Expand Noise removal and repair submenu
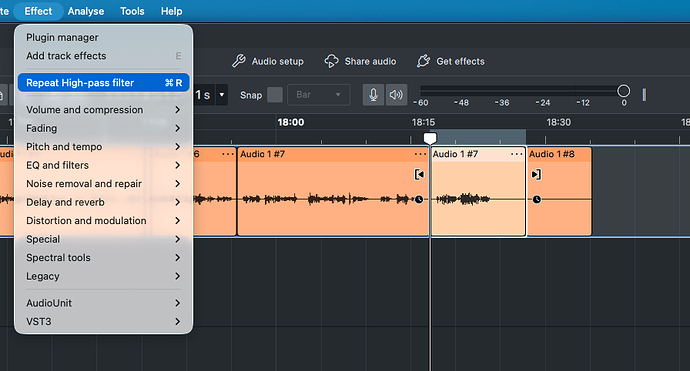Image resolution: width=690 pixels, height=371 pixels. click(103, 184)
